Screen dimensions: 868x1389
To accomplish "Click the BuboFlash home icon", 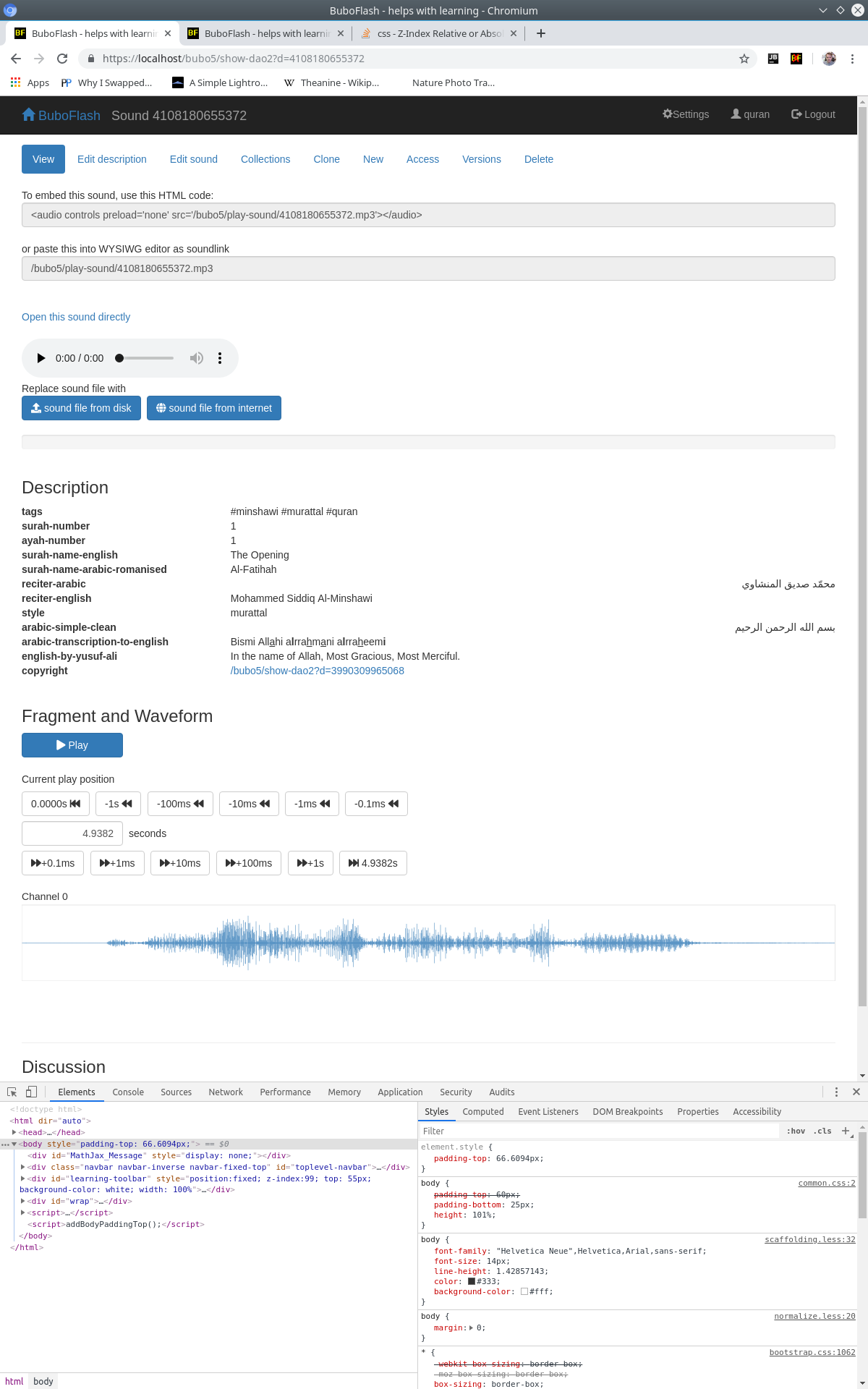I will tap(29, 114).
